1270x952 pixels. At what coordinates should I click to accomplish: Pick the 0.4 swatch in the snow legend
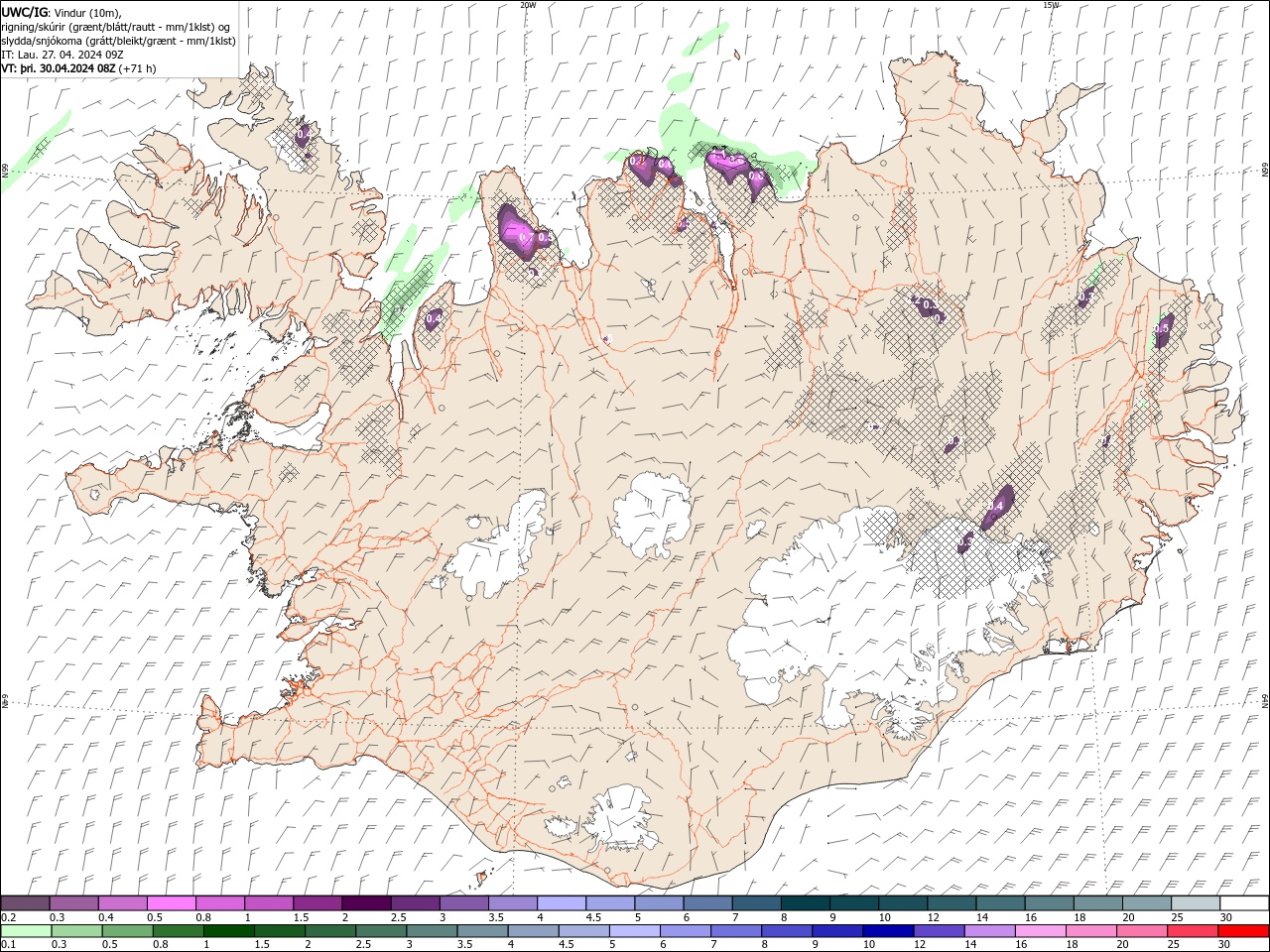(x=123, y=903)
